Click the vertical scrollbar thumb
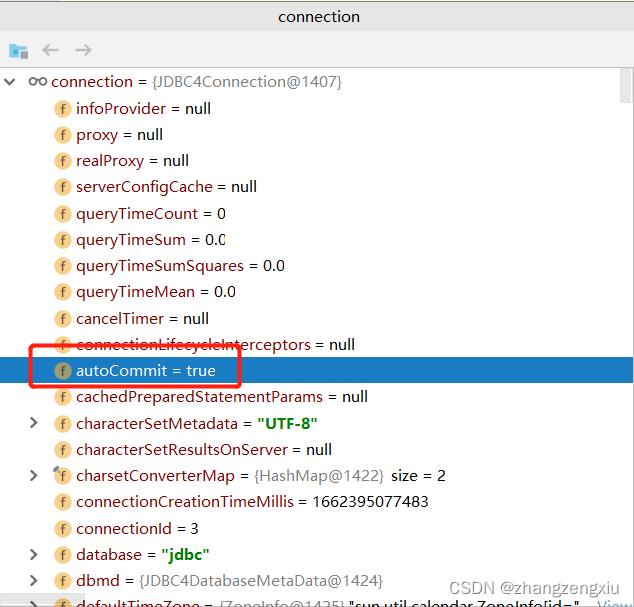This screenshot has height=607, width=634. [626, 86]
